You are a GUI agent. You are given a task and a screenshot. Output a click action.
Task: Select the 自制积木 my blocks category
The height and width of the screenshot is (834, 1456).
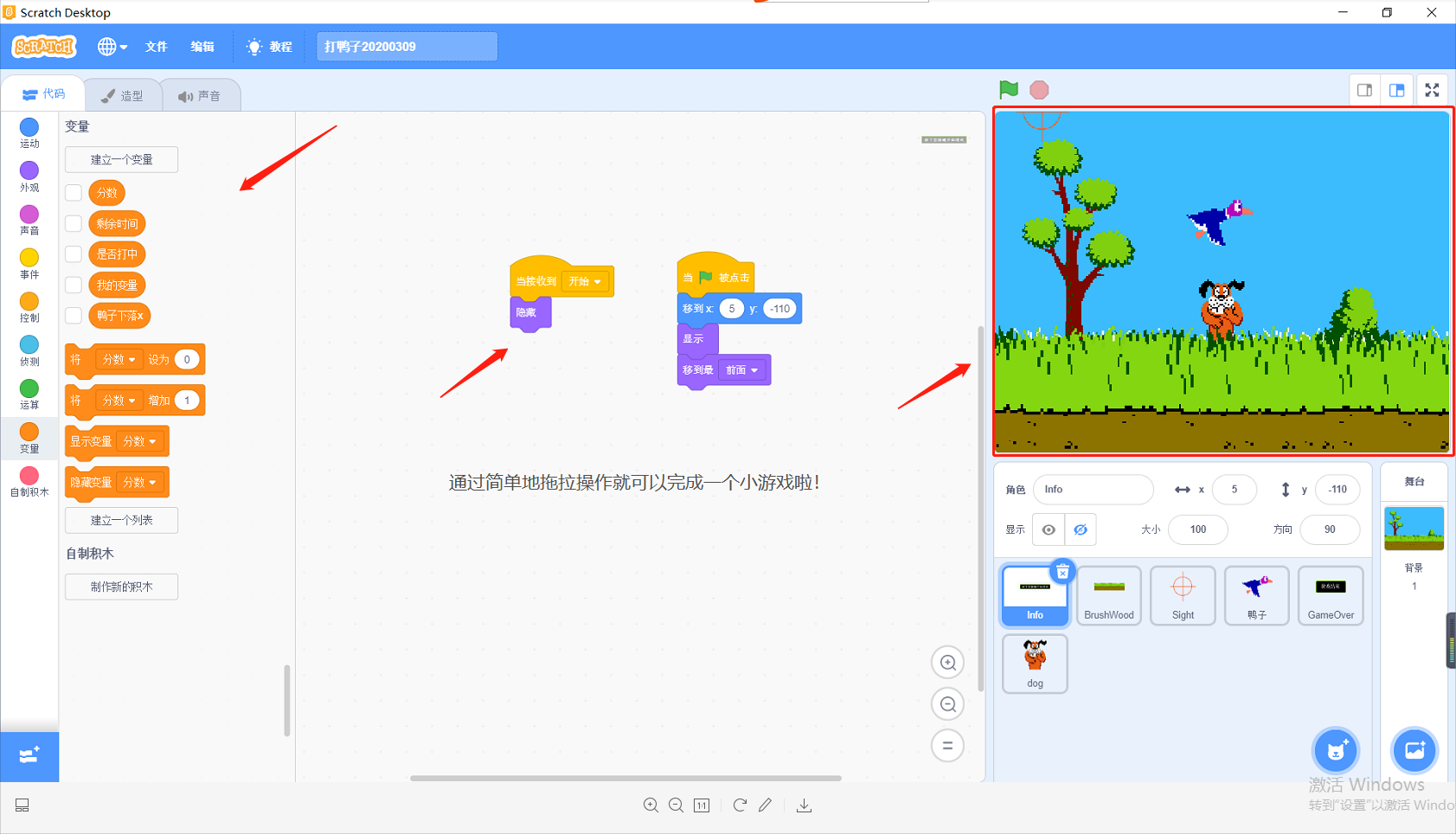click(x=29, y=482)
